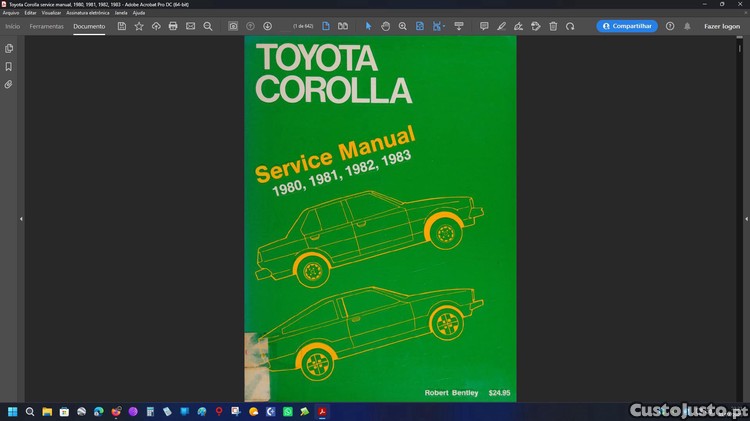This screenshot has height=421, width=750.
Task: Open WhatsApp from the taskbar
Action: (287, 411)
